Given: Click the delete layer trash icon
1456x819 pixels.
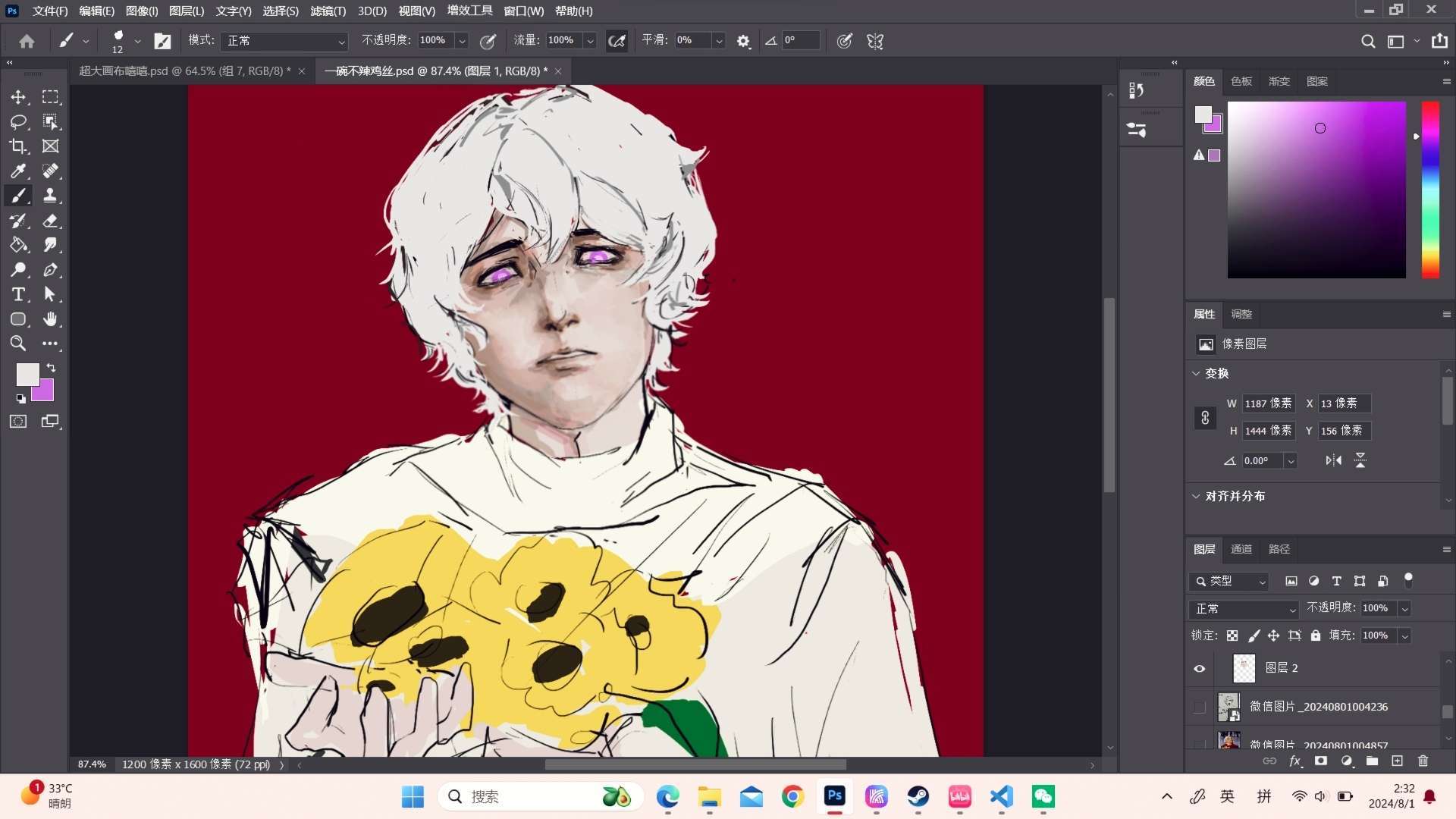Looking at the screenshot, I should point(1423,761).
